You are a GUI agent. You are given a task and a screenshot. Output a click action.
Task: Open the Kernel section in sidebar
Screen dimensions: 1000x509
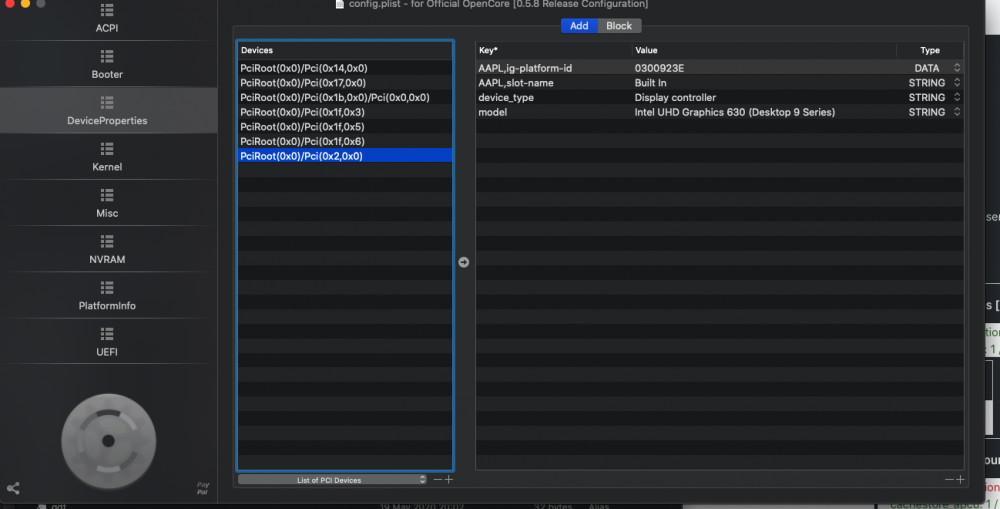coord(107,157)
